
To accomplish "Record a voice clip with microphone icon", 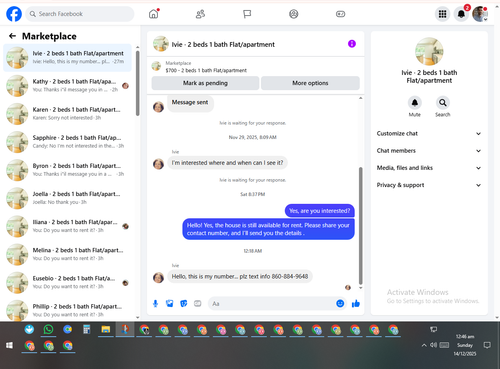I will tap(155, 303).
